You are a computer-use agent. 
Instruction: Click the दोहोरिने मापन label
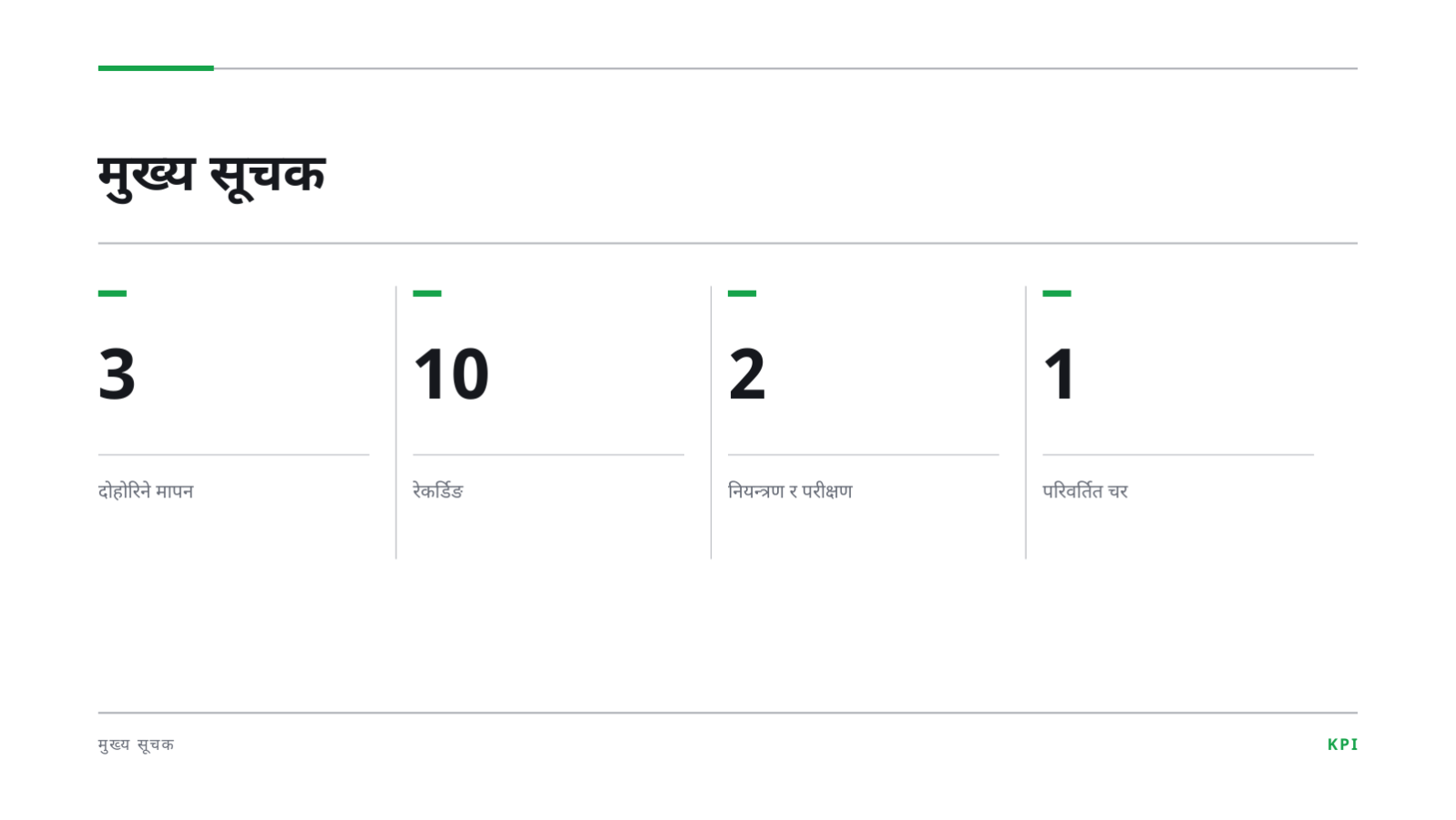tap(146, 491)
